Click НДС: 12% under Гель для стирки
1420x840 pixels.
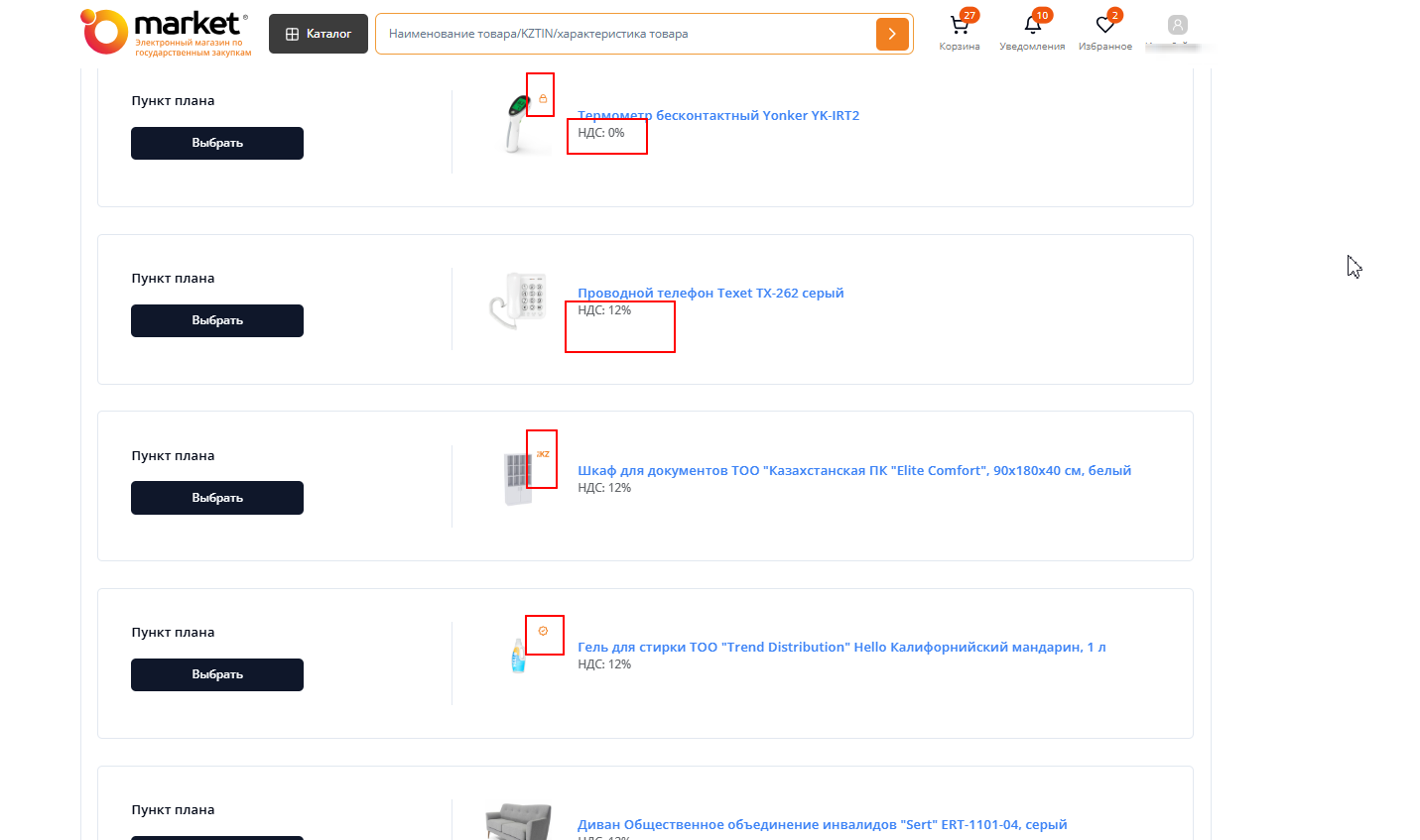click(x=604, y=664)
